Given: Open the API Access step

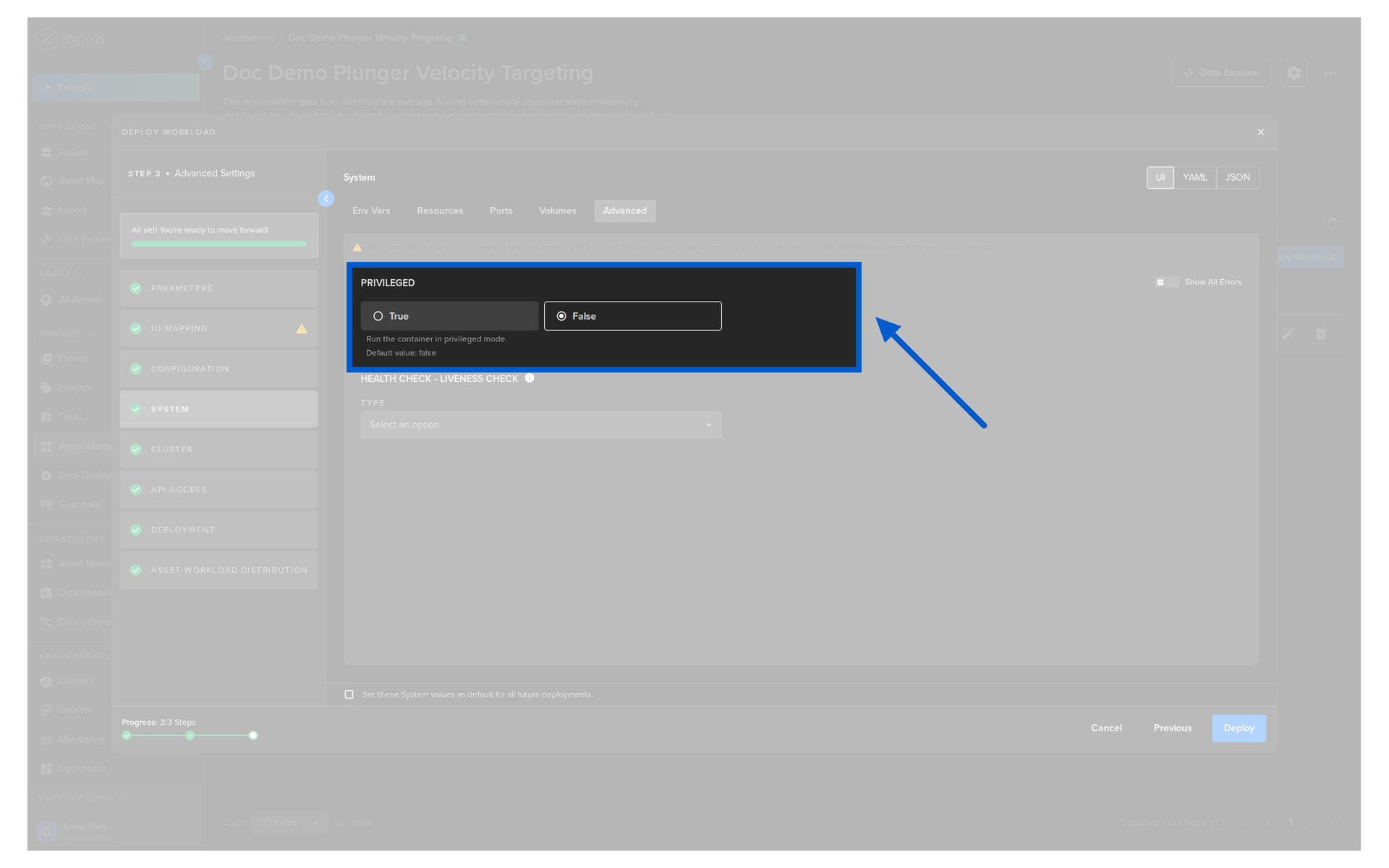Looking at the screenshot, I should click(x=218, y=490).
